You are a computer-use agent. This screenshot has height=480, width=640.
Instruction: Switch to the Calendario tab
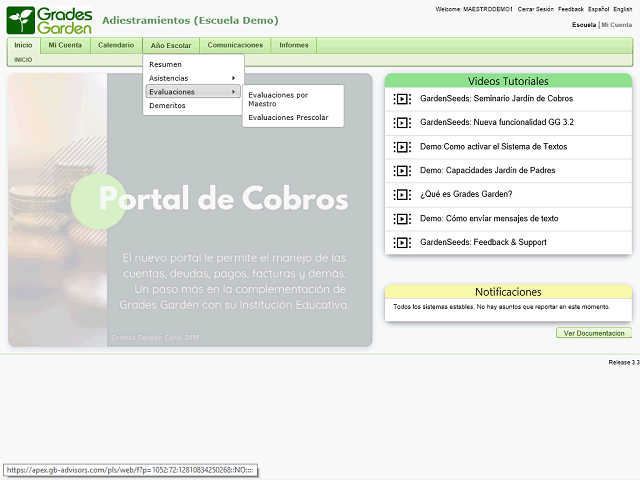point(116,45)
